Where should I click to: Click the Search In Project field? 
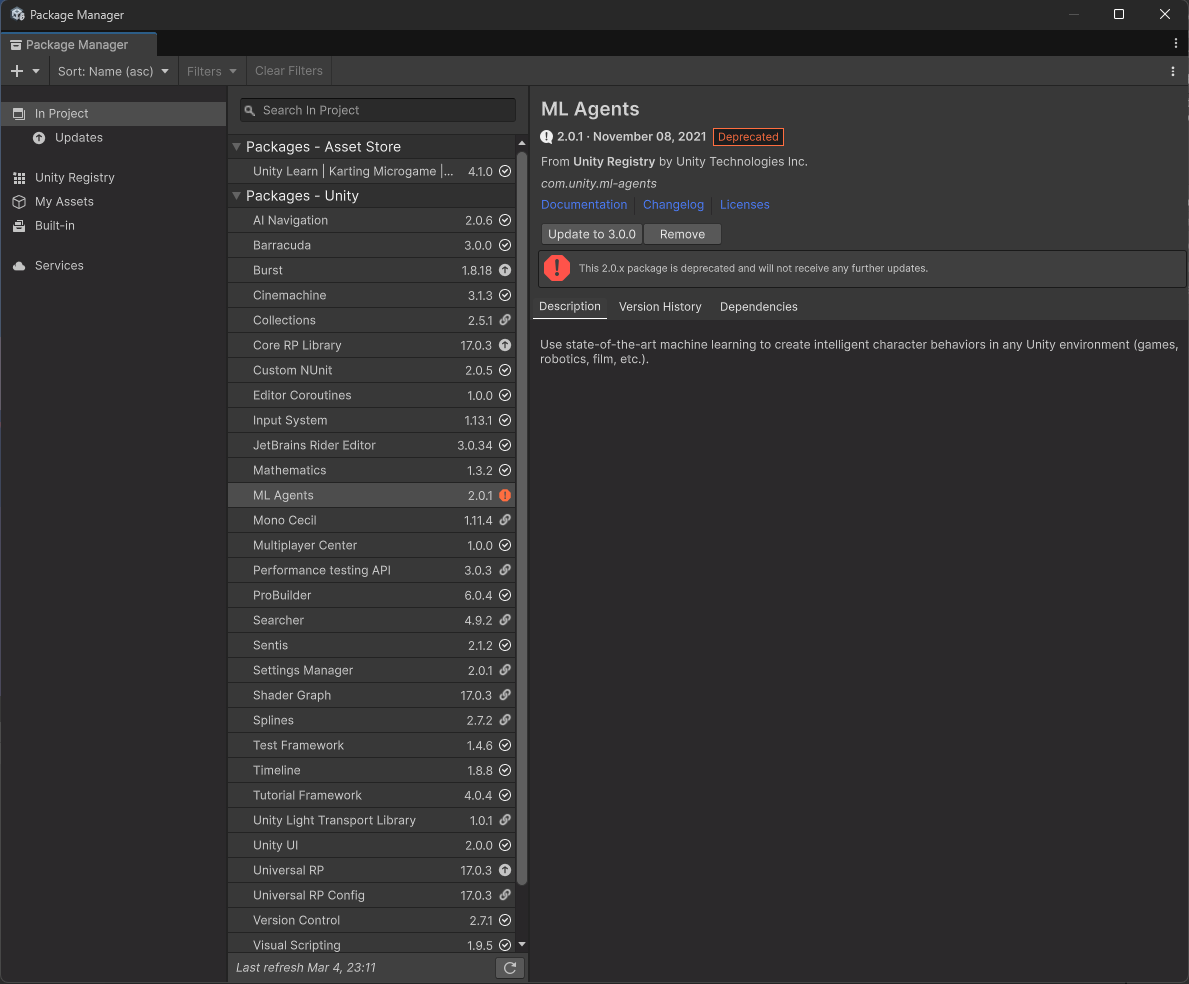coord(378,111)
